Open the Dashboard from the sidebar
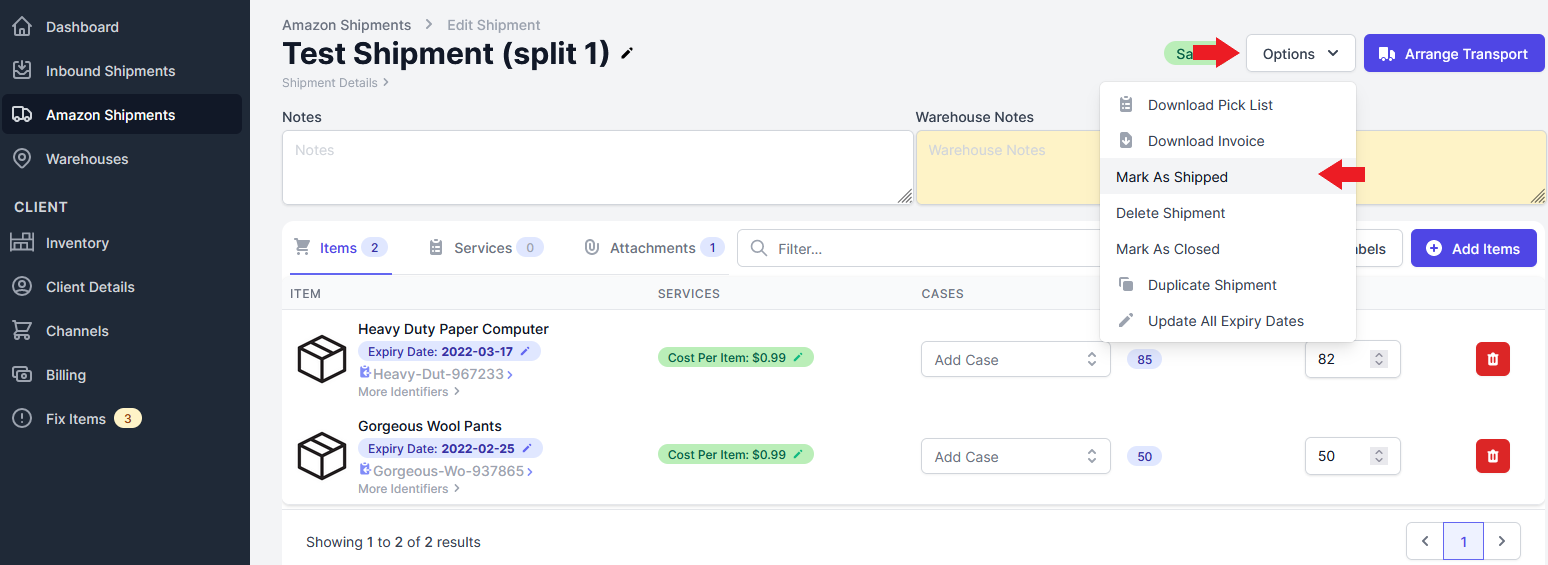 (x=82, y=27)
